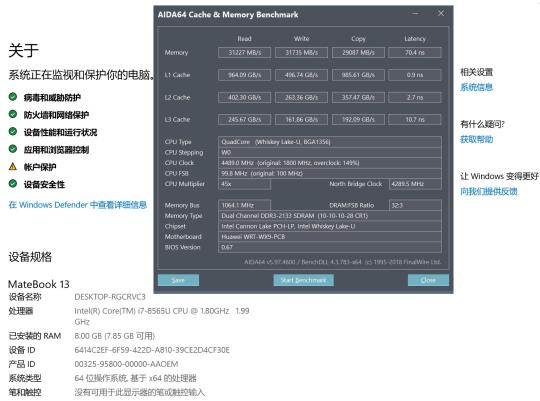Click CPU Multiplier field 45x
Screen dimensions: 540x401
coord(245,184)
